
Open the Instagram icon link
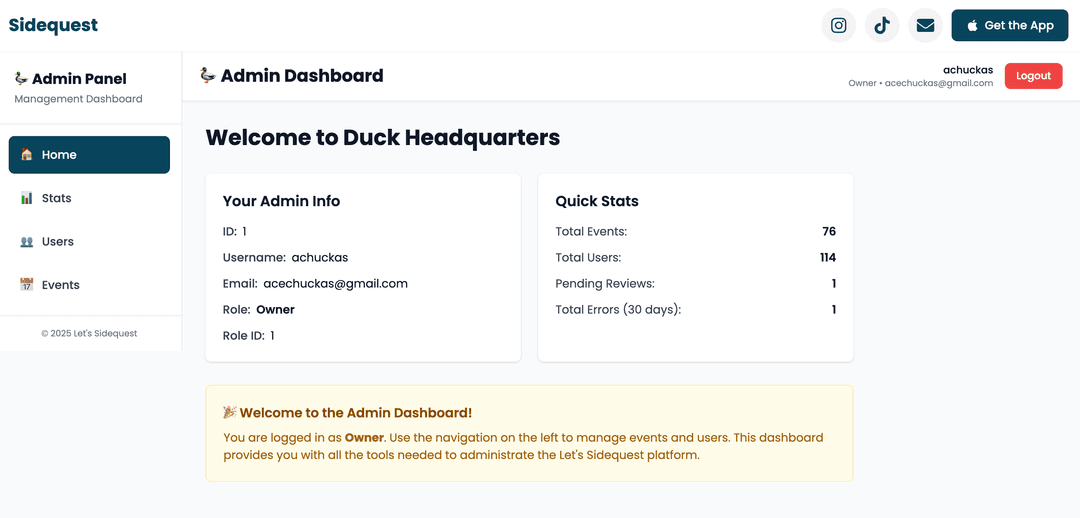[x=838, y=26]
